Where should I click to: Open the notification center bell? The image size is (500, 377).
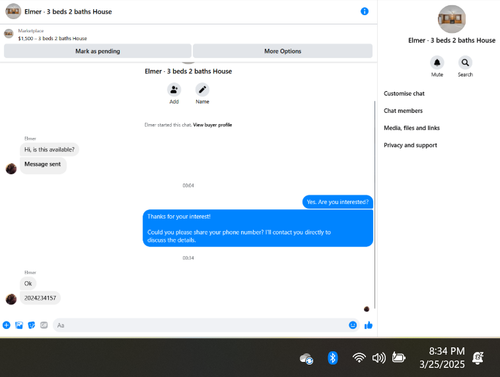point(478,358)
